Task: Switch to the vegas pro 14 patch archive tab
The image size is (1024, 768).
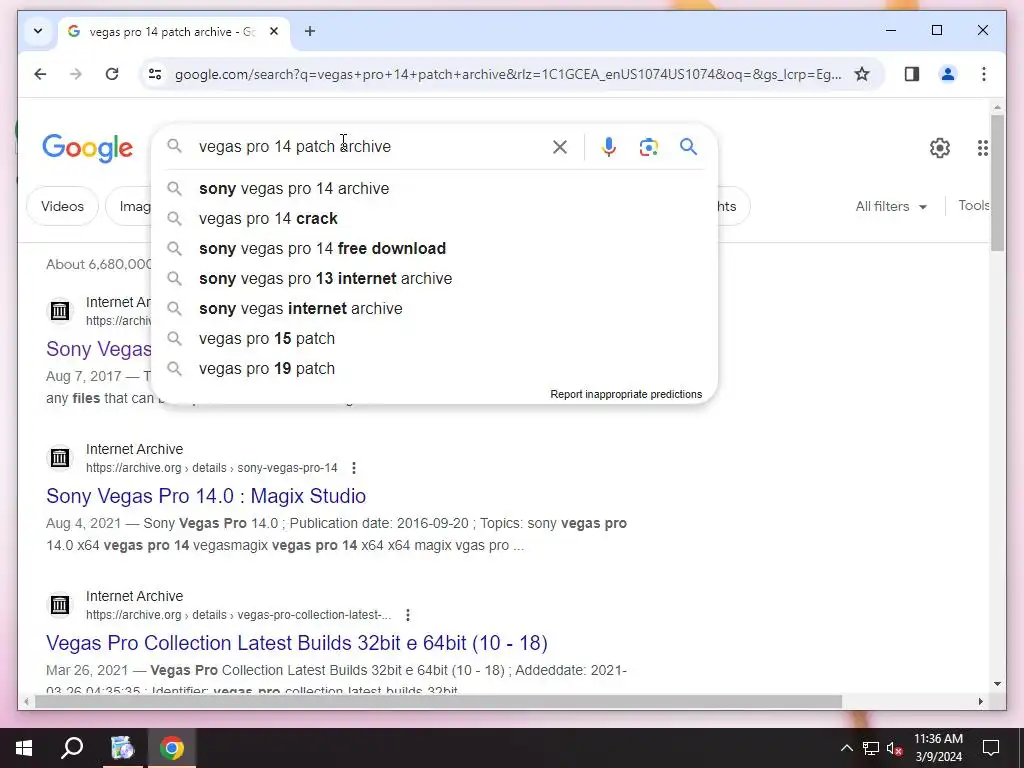Action: point(174,31)
